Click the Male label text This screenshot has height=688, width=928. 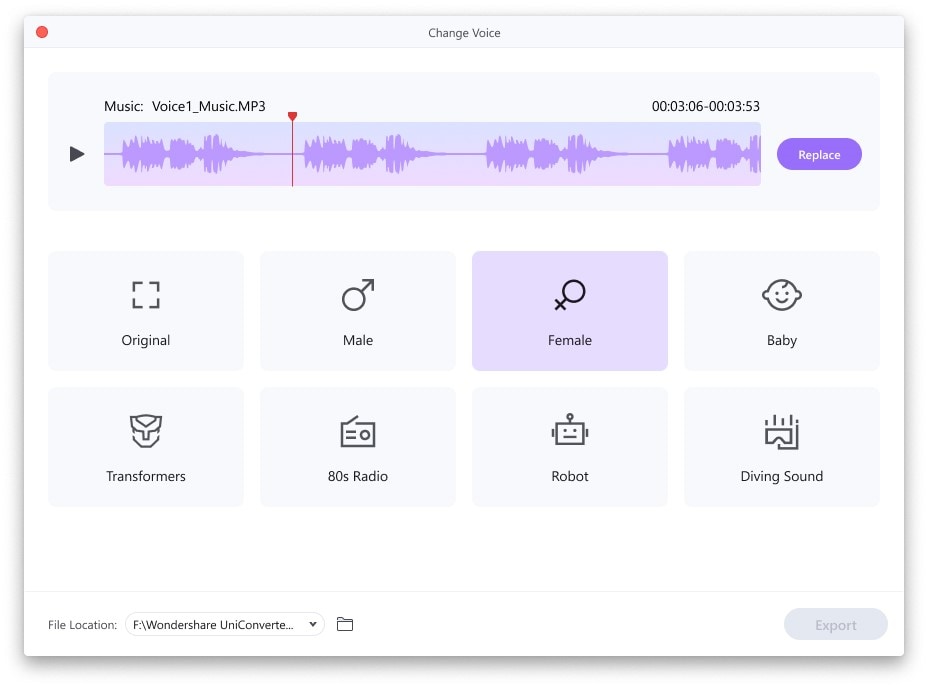click(x=358, y=340)
